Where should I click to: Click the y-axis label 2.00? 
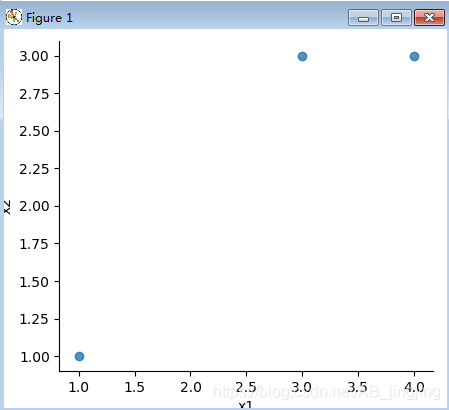pos(34,206)
